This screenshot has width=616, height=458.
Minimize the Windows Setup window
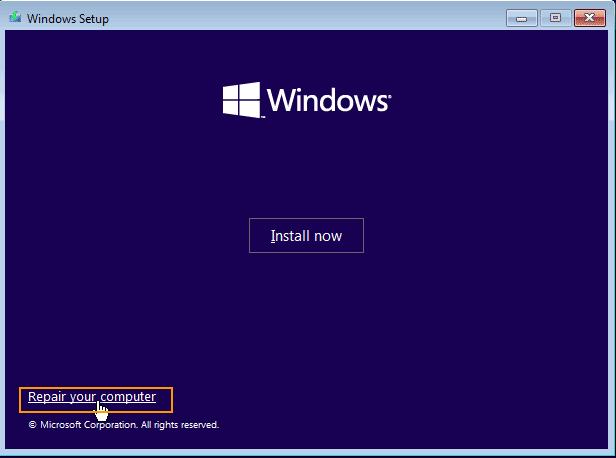click(521, 18)
